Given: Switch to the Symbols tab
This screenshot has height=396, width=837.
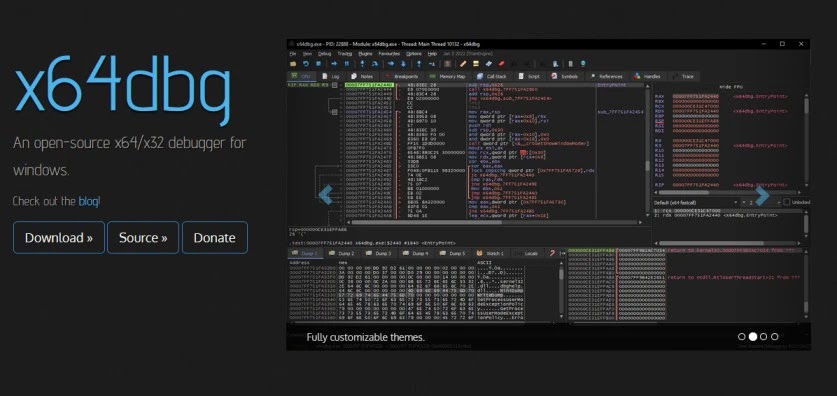Looking at the screenshot, I should [565, 77].
